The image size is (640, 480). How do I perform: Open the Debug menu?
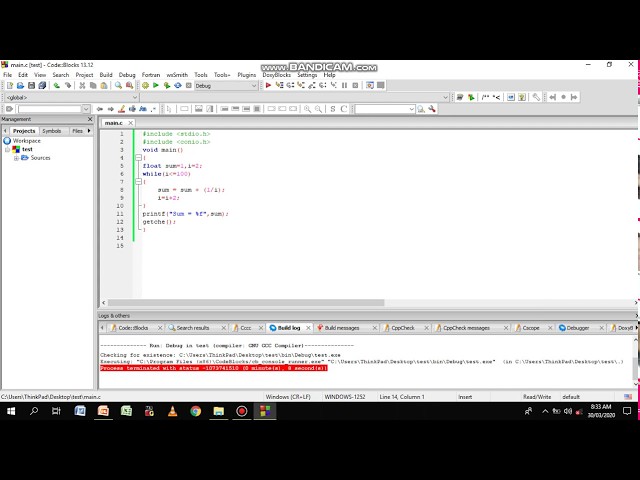[x=127, y=75]
